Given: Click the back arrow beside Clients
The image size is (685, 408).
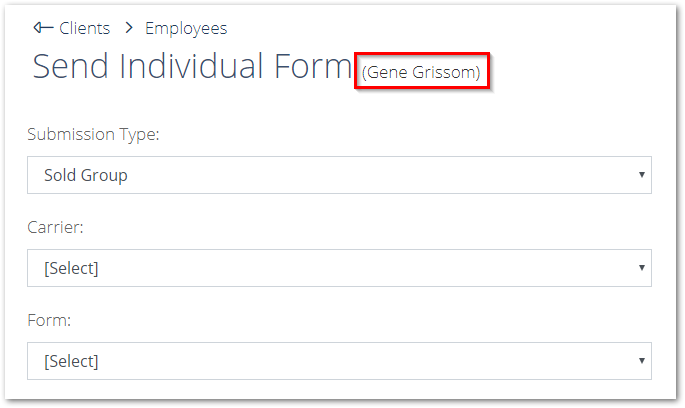Looking at the screenshot, I should 42,28.
